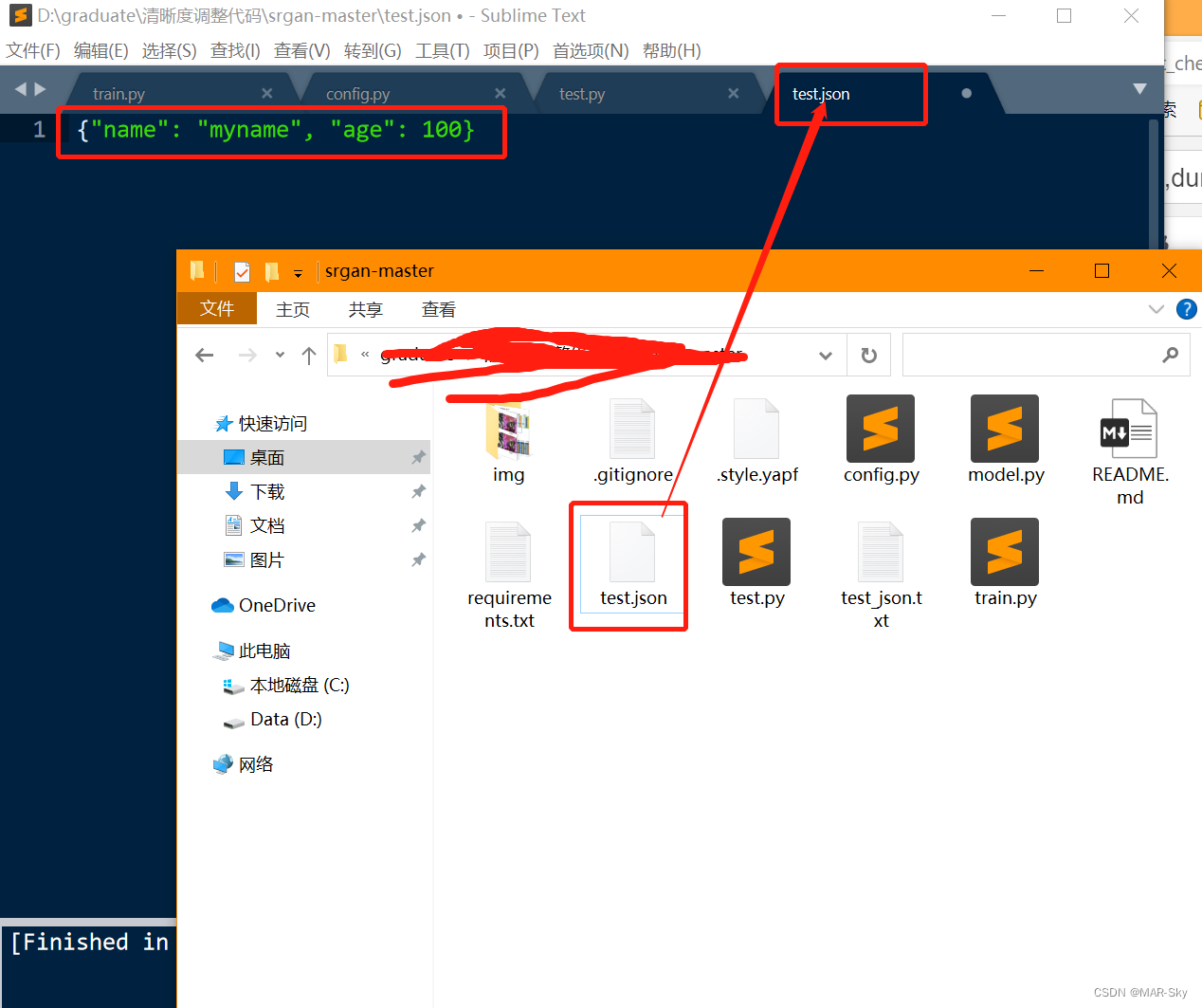Open Sublime 项目(P) menu

[x=511, y=50]
